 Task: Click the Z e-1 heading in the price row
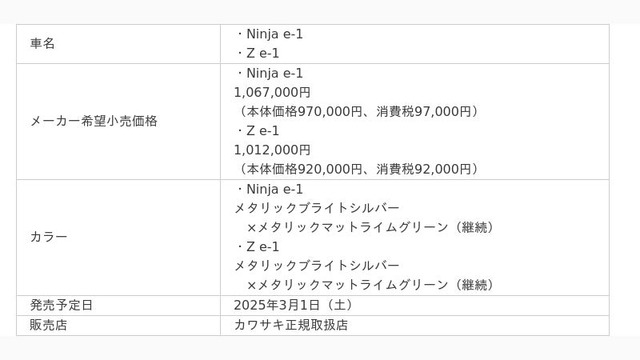[258, 131]
